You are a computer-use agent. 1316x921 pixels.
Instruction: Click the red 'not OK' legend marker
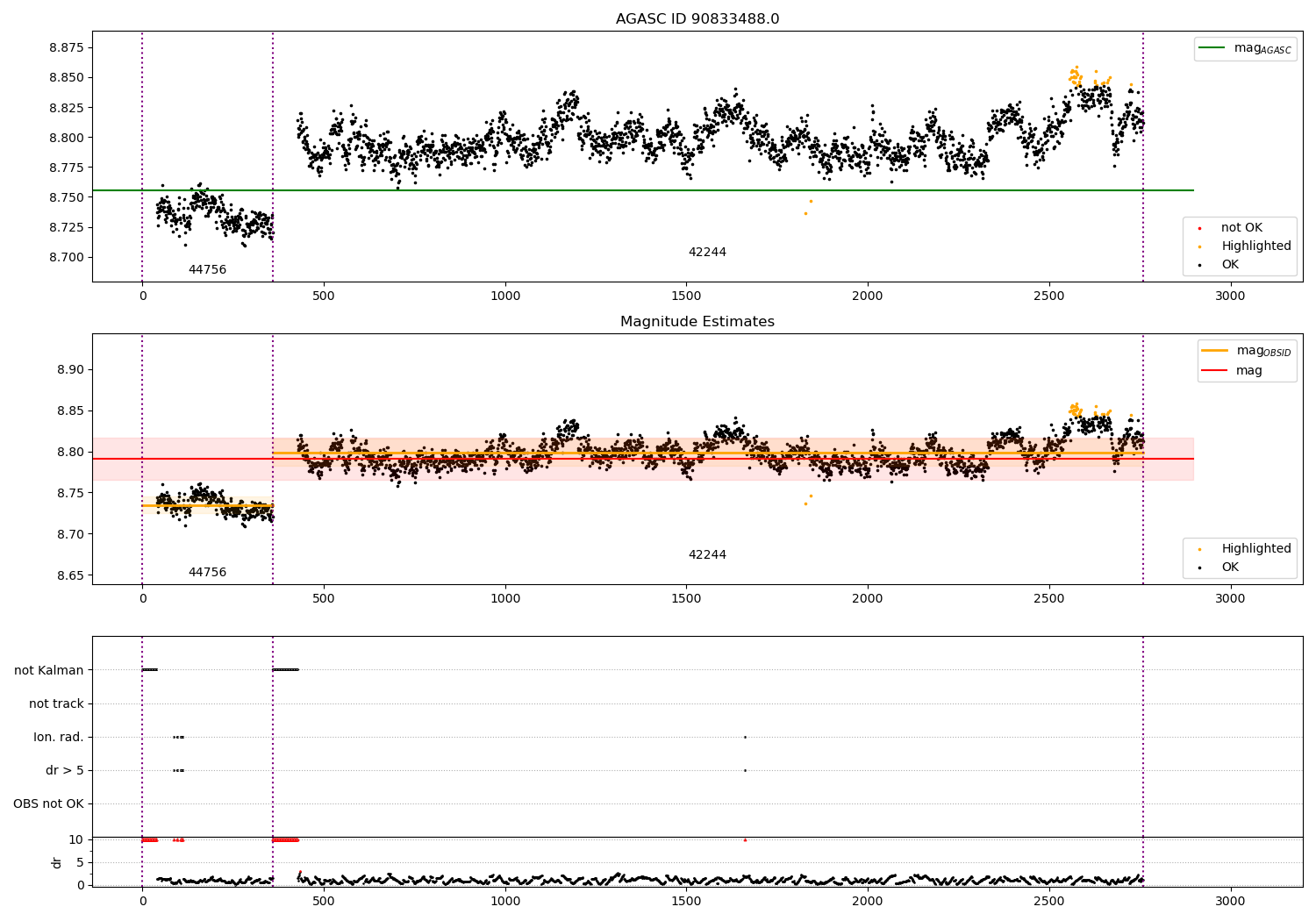click(x=1199, y=228)
